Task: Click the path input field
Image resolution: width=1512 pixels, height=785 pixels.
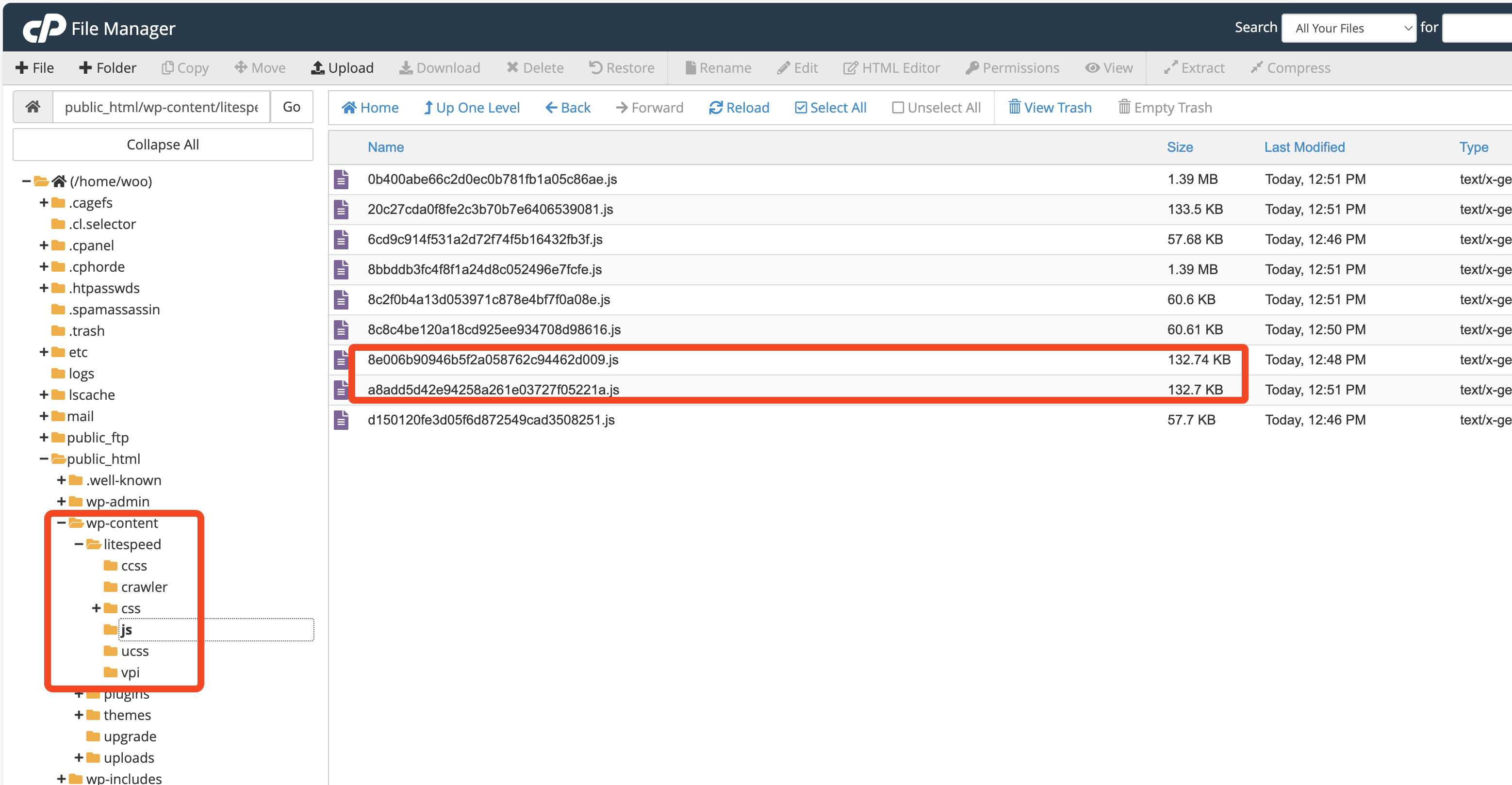Action: [162, 107]
